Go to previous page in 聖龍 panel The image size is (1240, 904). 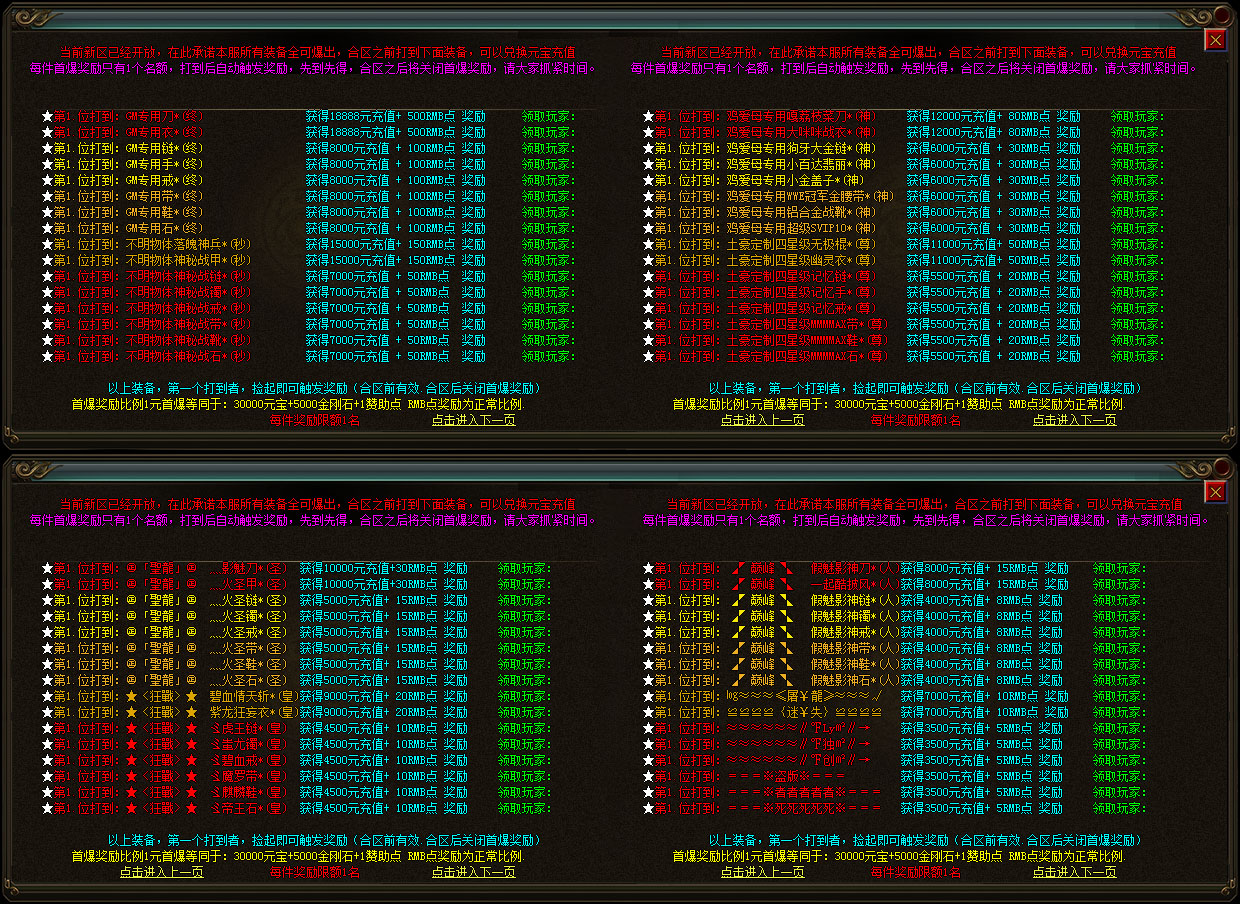tap(161, 872)
